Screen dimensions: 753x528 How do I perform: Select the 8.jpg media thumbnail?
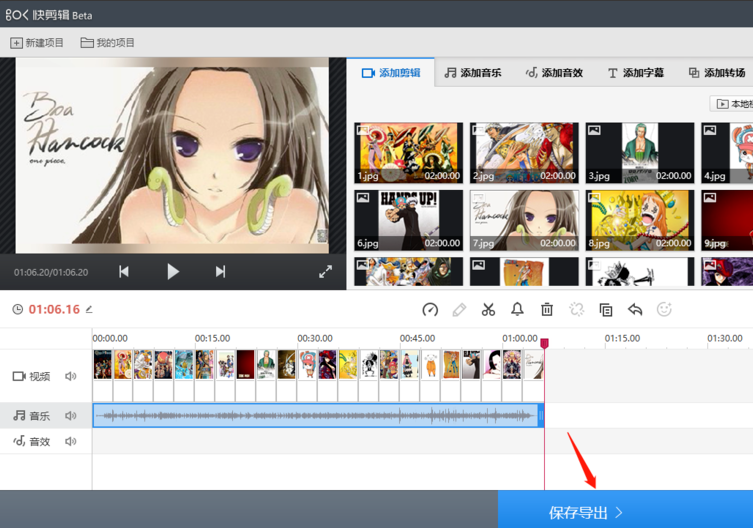click(640, 221)
